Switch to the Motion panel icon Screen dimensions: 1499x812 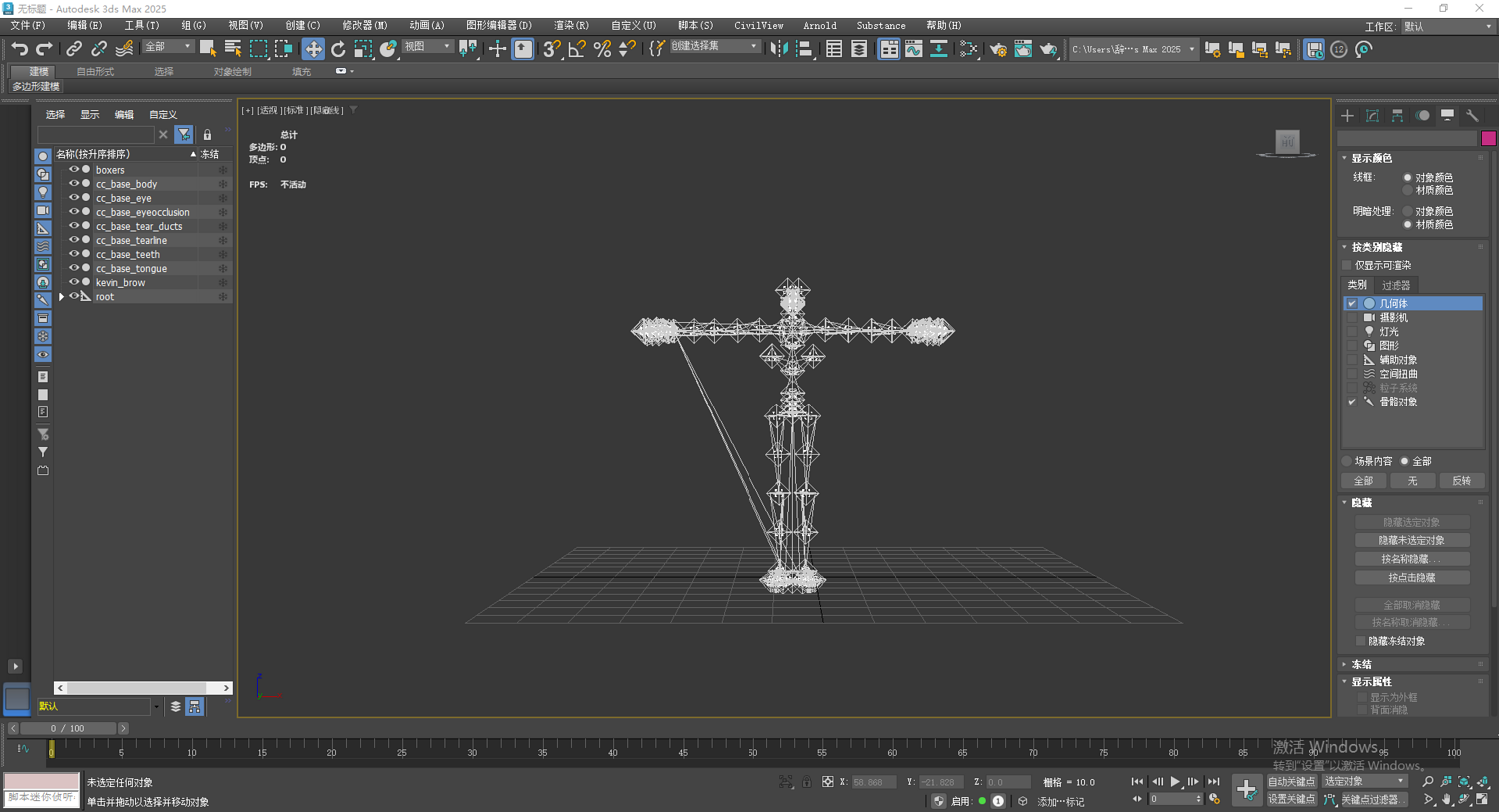pyautogui.click(x=1422, y=116)
